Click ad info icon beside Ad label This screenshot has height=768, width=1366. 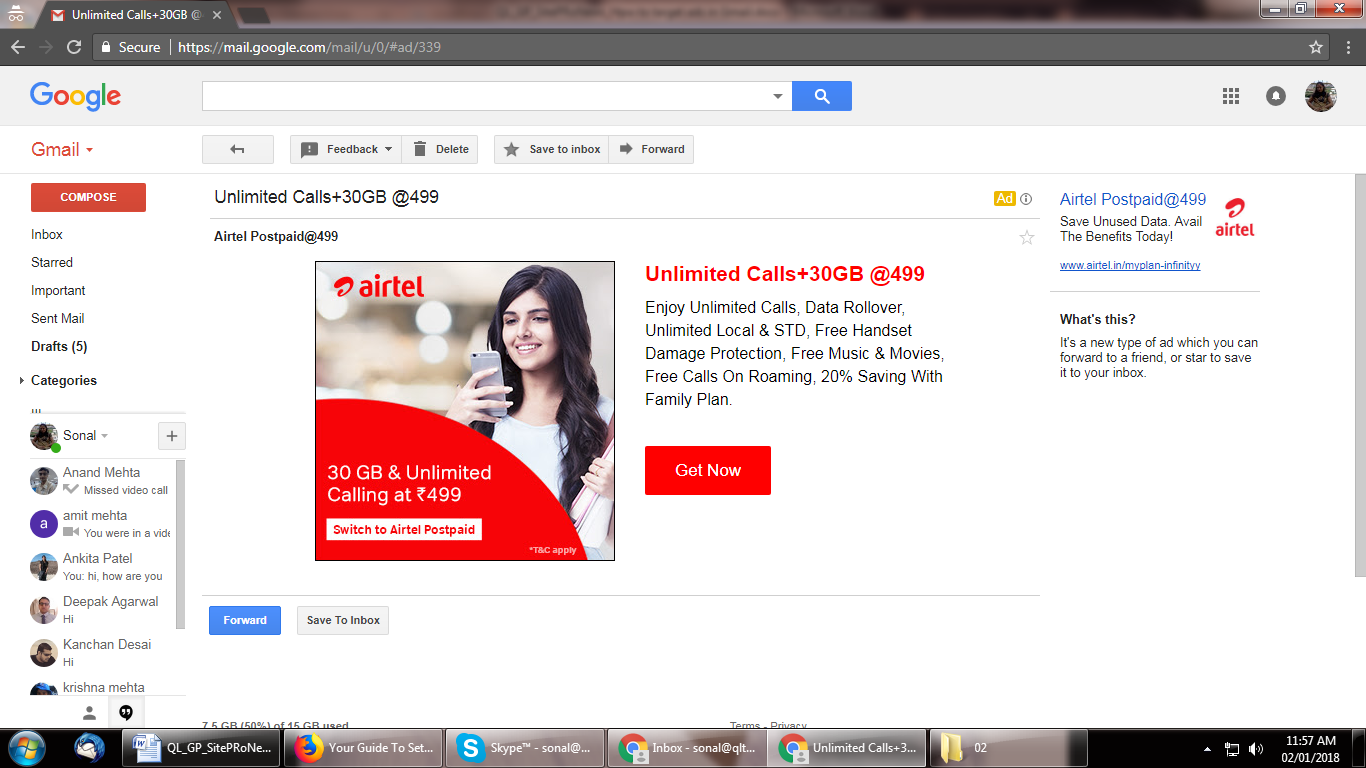tap(1026, 199)
